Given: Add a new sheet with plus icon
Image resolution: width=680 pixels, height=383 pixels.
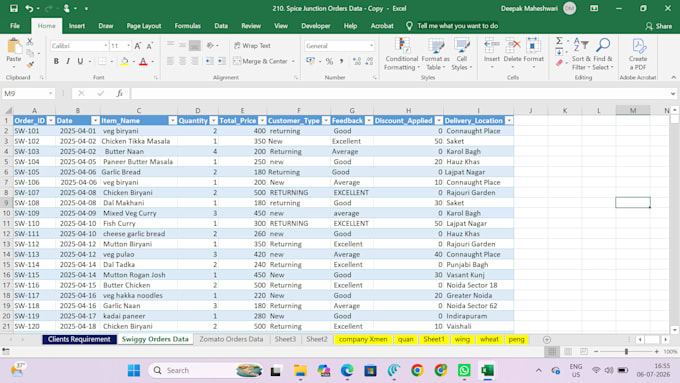Looking at the screenshot, I should [547, 340].
